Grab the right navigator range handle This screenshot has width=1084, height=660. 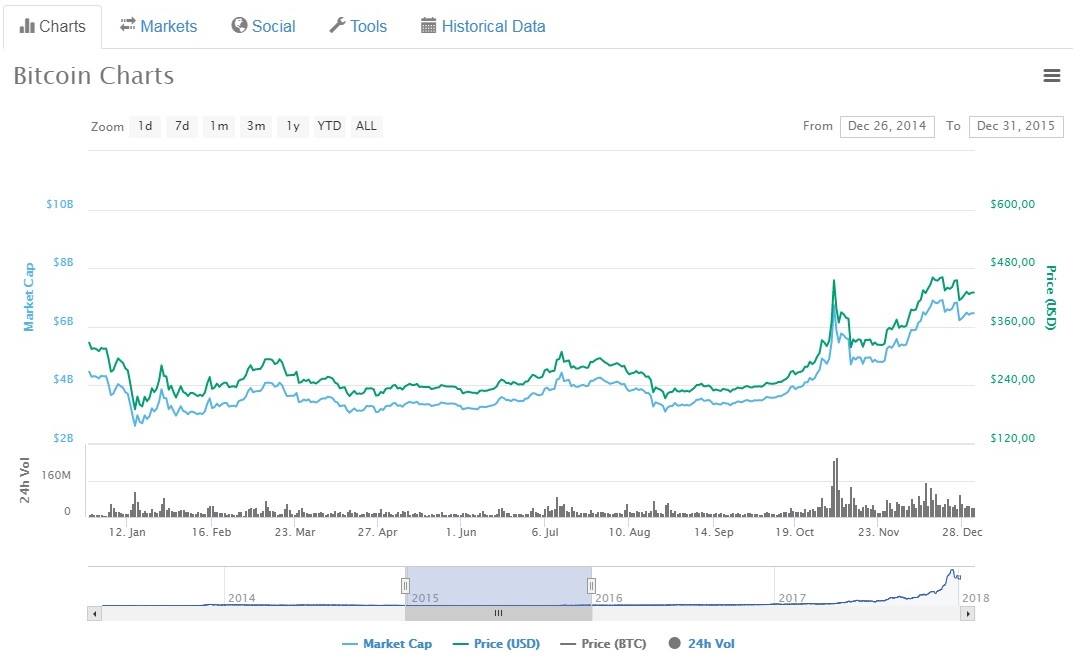coord(592,586)
